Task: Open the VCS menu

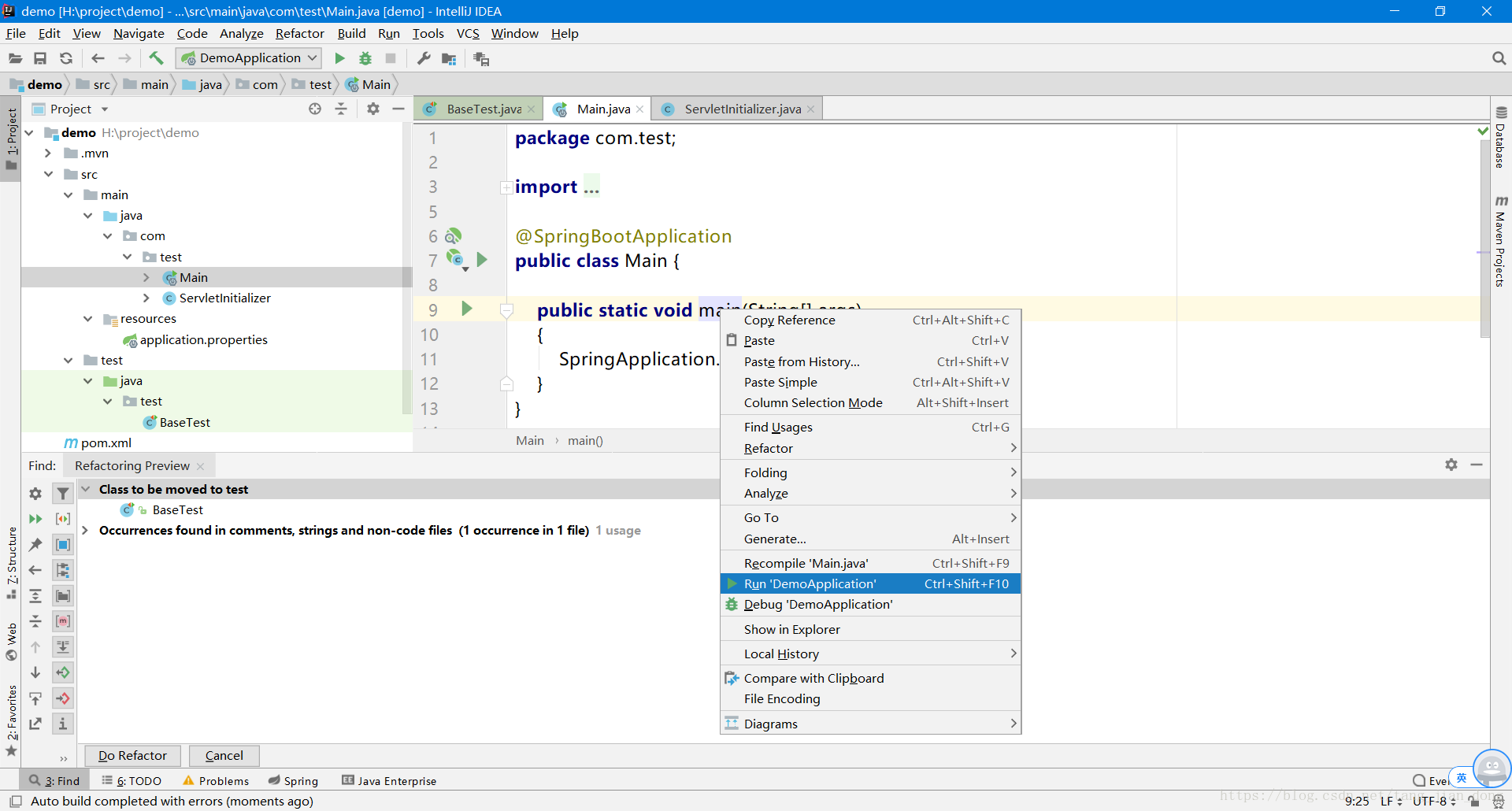Action: click(468, 33)
